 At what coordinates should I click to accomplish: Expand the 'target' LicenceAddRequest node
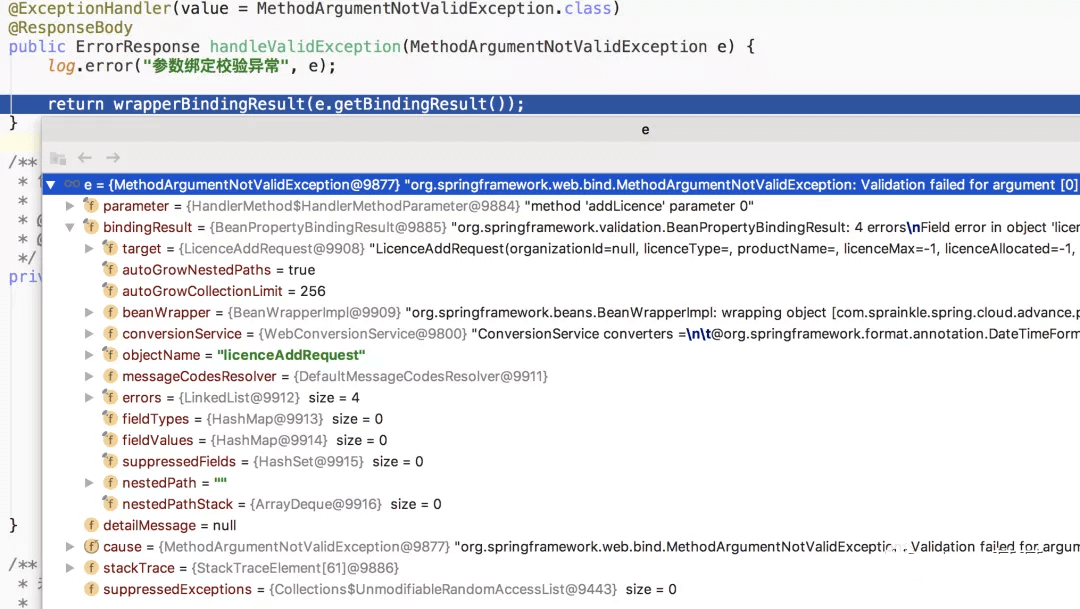point(89,249)
